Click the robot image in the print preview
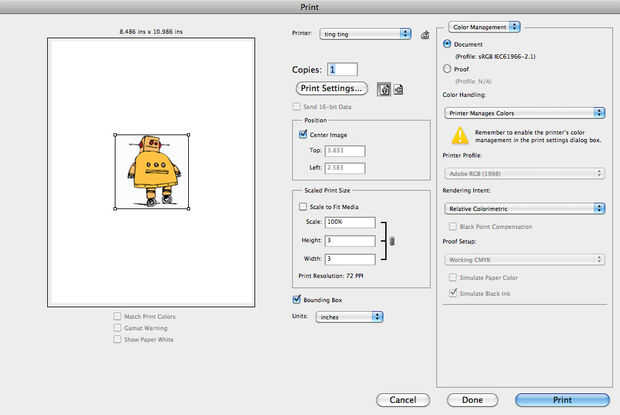 coord(152,171)
